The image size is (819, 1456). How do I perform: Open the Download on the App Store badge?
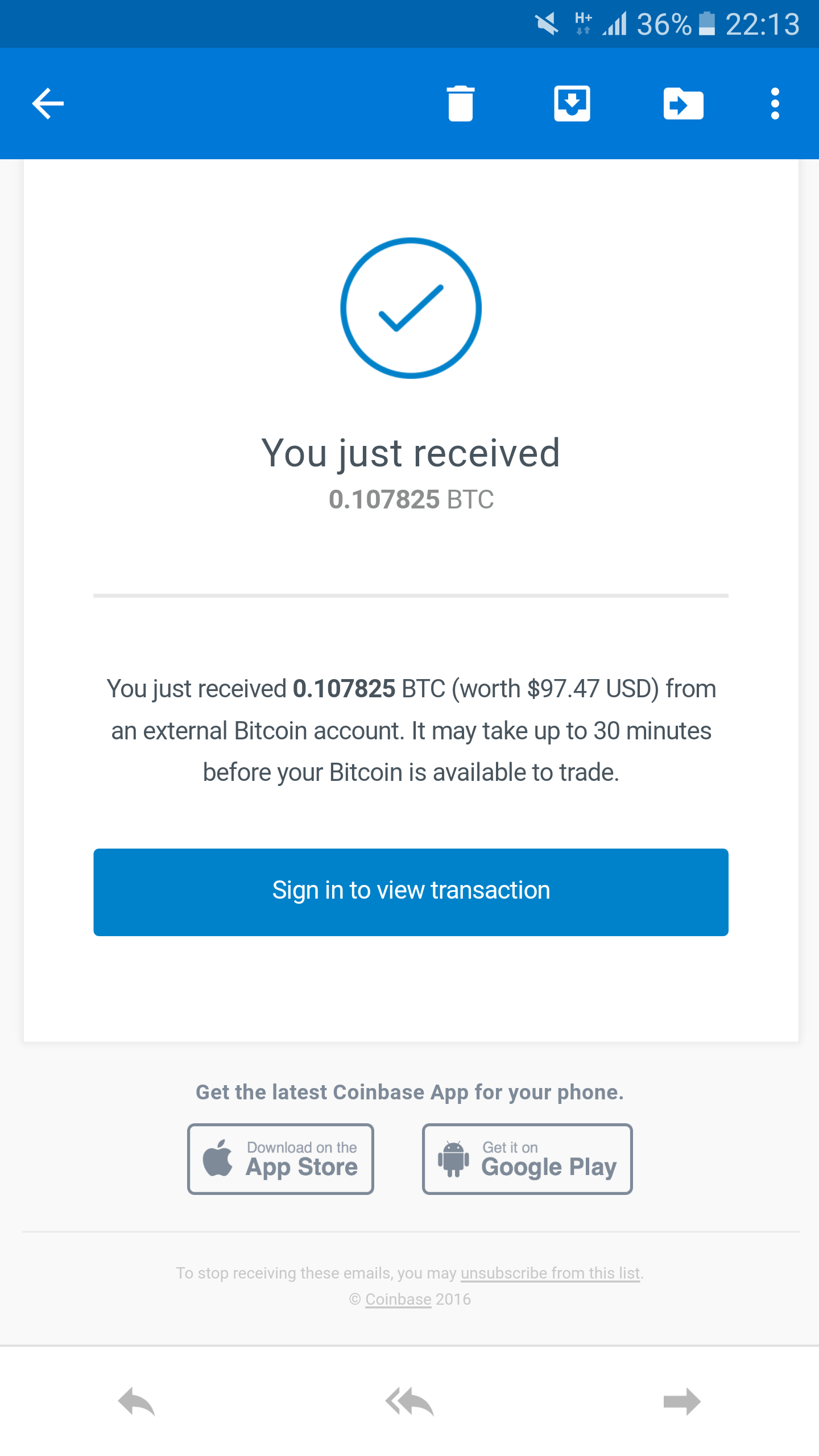280,1159
